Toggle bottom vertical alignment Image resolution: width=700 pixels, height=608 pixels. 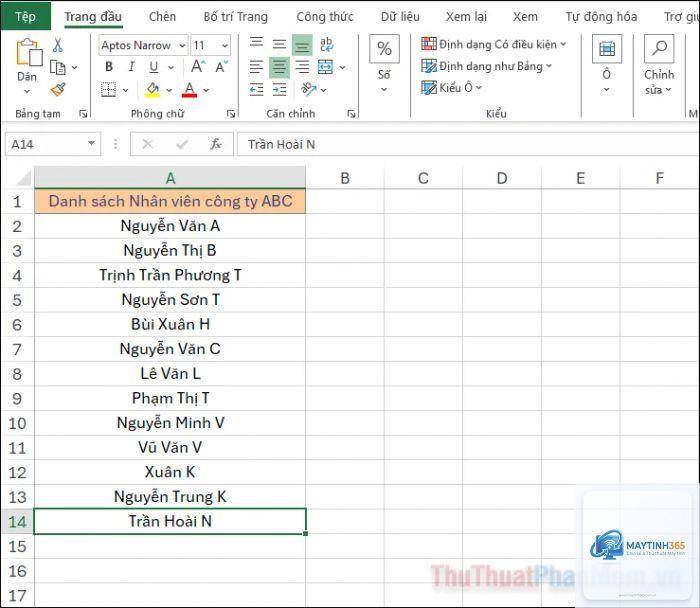(x=302, y=45)
